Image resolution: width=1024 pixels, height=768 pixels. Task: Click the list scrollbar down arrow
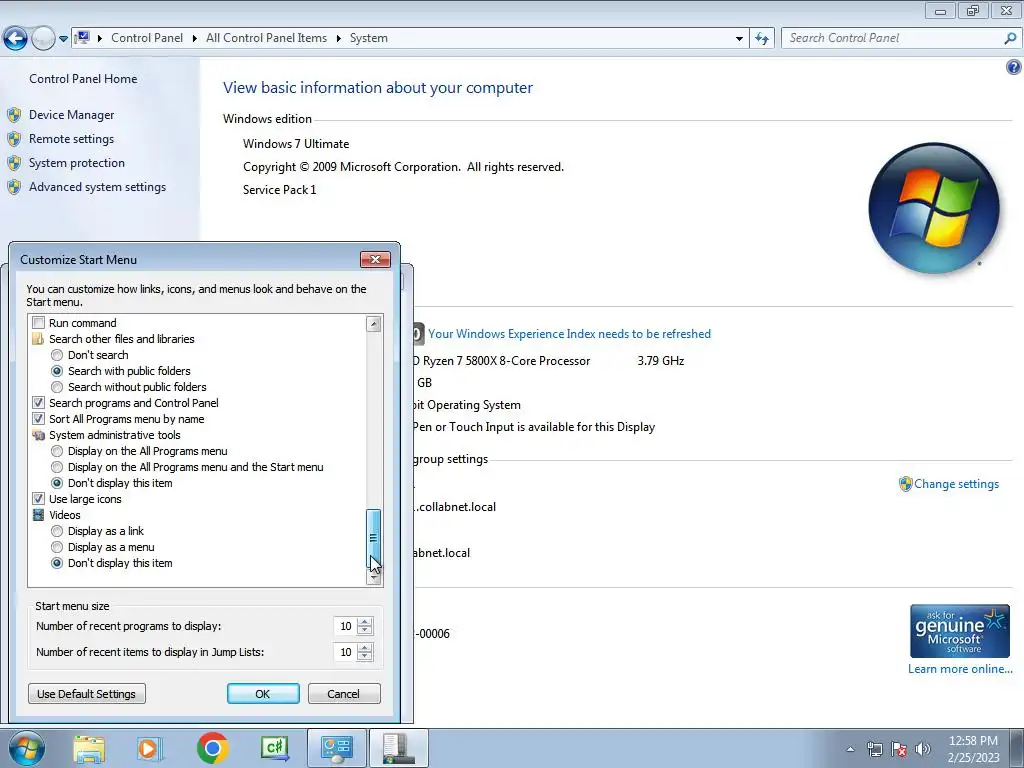click(x=374, y=577)
